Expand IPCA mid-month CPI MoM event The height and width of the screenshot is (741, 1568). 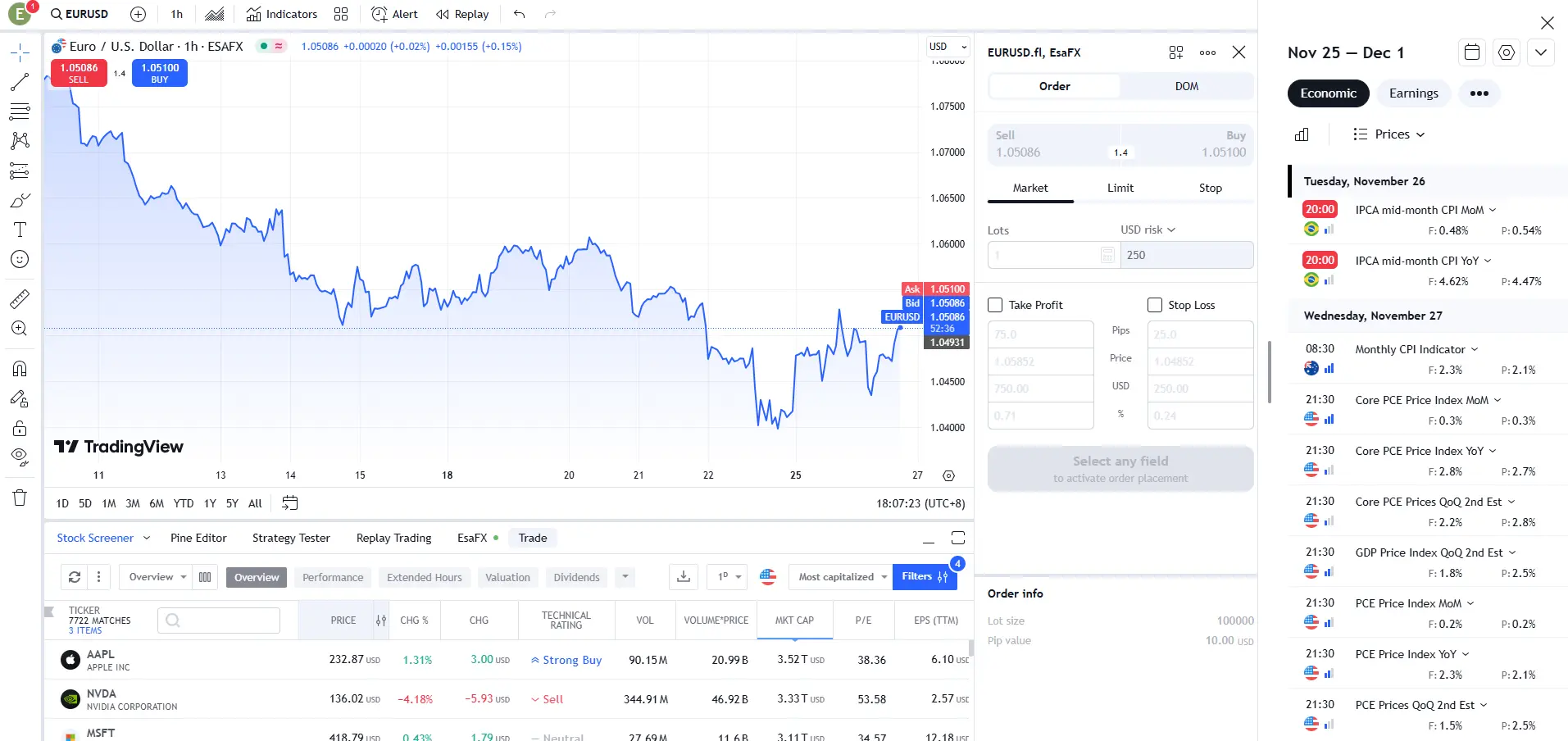[1425, 210]
